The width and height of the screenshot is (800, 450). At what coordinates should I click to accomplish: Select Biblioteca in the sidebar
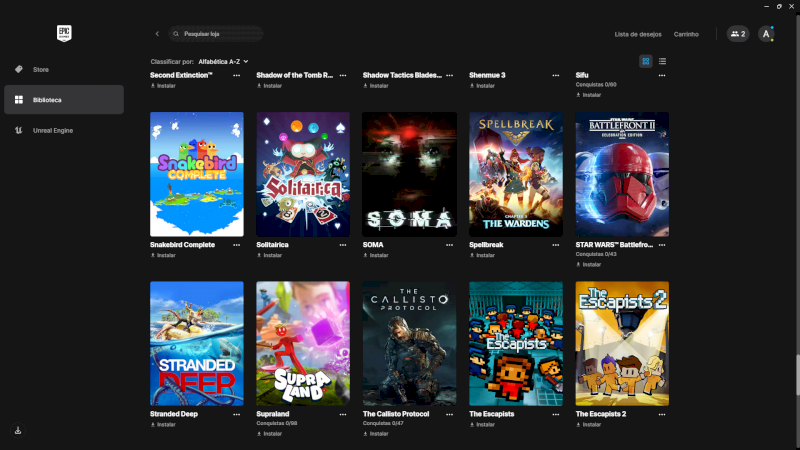(63, 100)
